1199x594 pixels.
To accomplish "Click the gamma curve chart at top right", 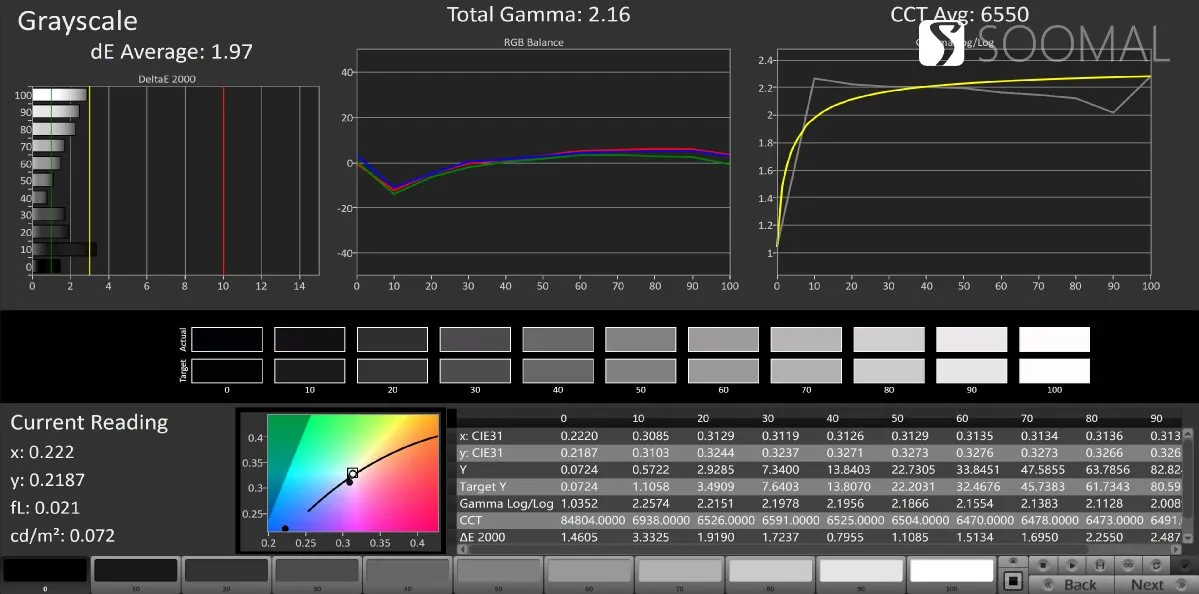I will pos(963,163).
